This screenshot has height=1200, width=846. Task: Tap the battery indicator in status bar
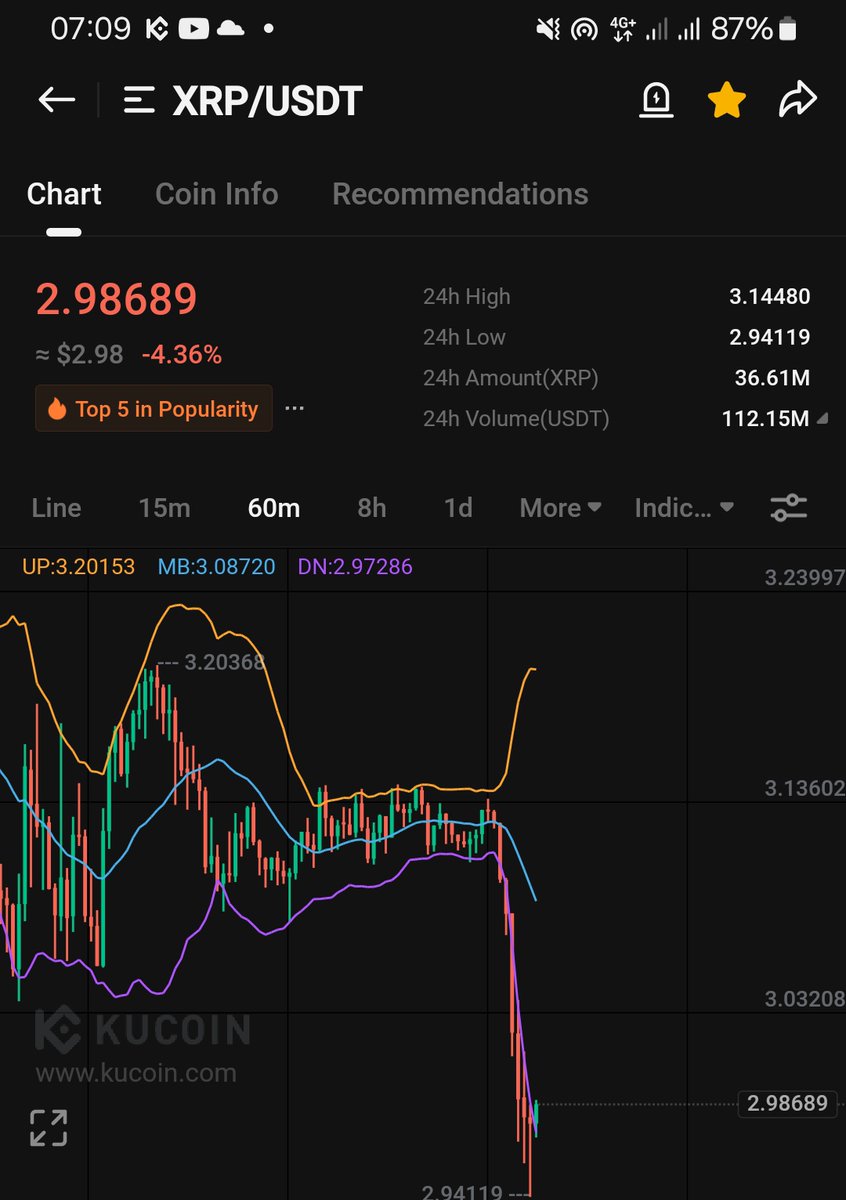tap(788, 29)
